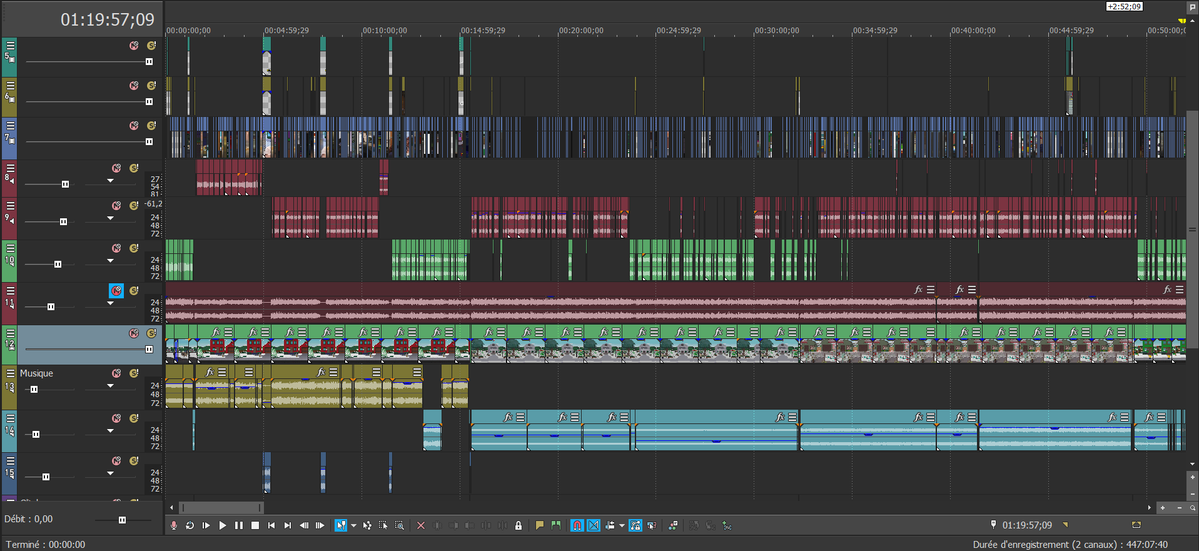Image resolution: width=1199 pixels, height=551 pixels.
Task: Click the yellow marker icon beside cursor position
Action: pos(1066,525)
